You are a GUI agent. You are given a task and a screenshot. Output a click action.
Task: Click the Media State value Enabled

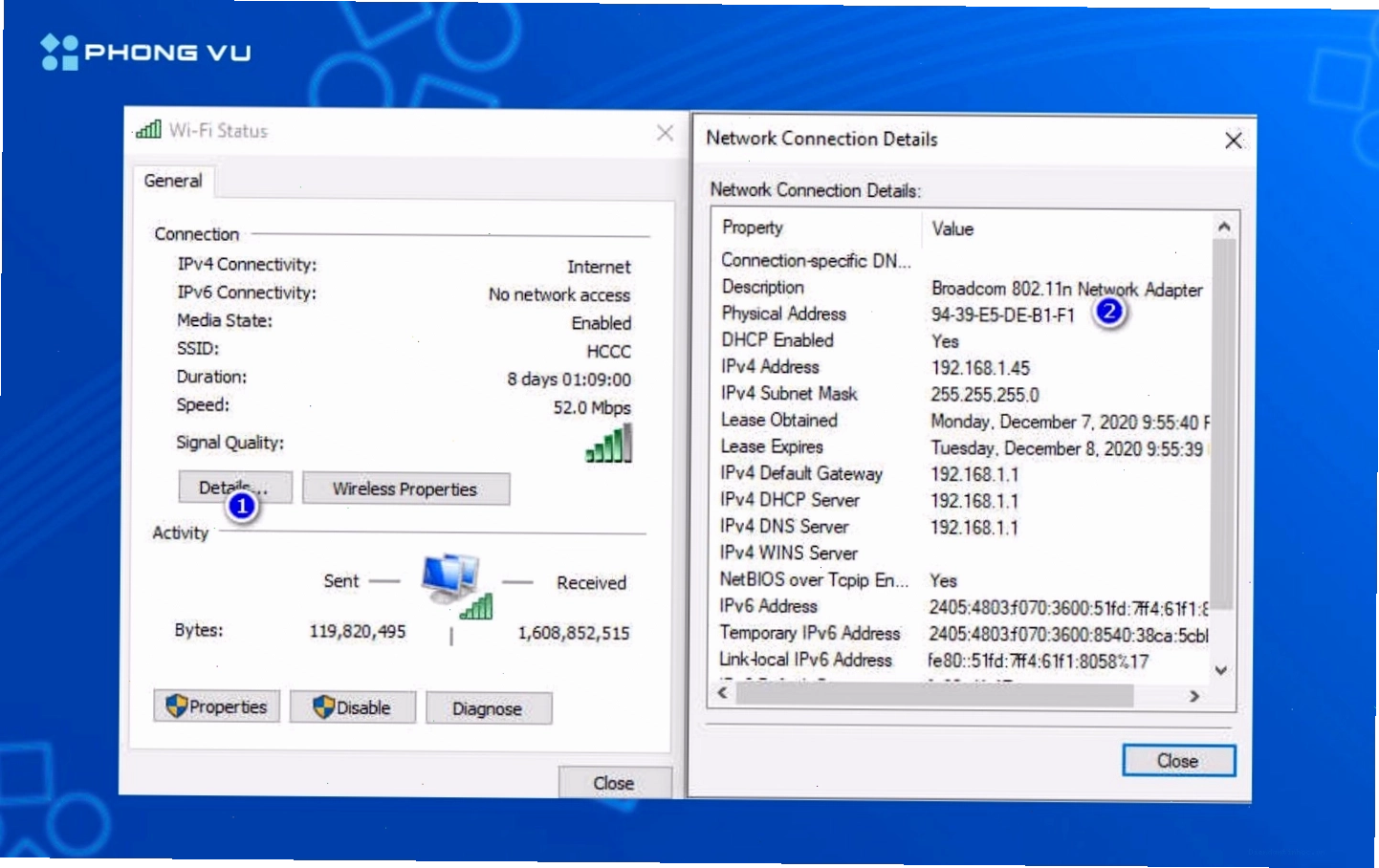coord(602,323)
